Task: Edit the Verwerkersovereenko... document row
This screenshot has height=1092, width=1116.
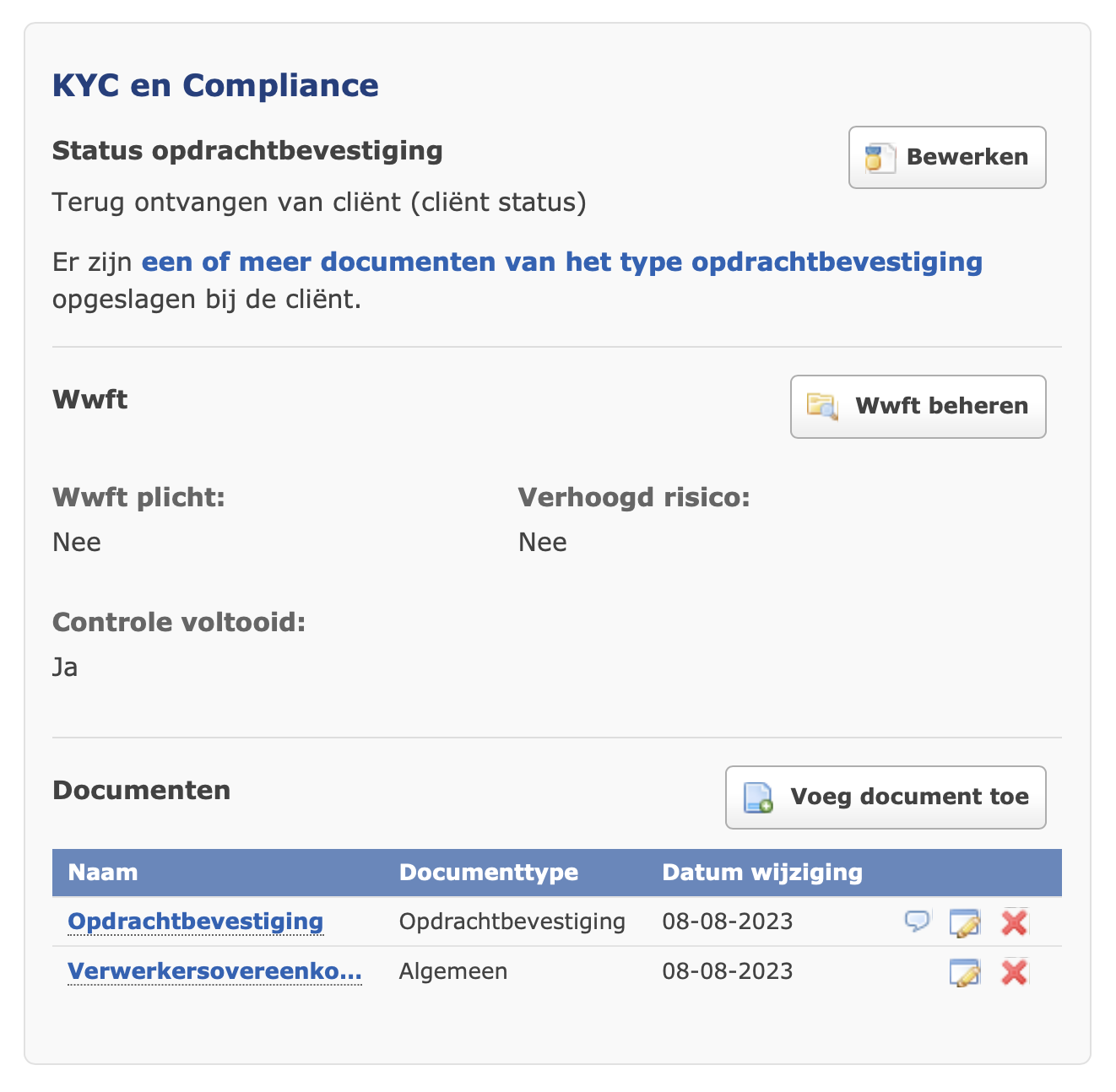Action: (x=965, y=973)
